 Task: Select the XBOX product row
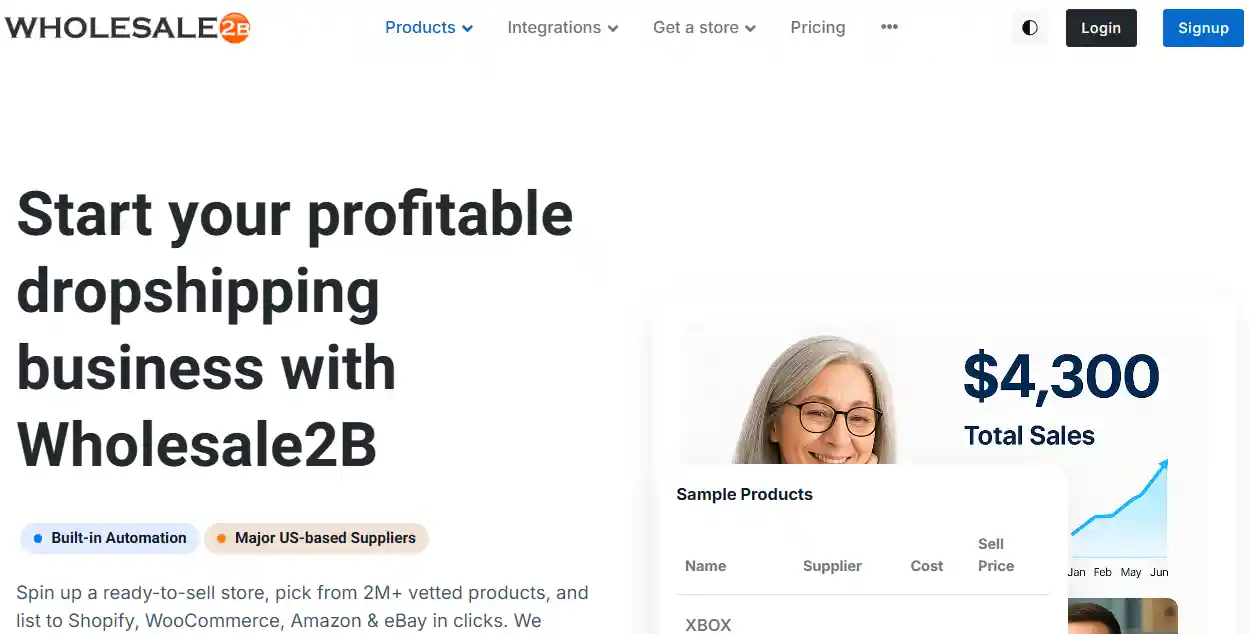(708, 624)
